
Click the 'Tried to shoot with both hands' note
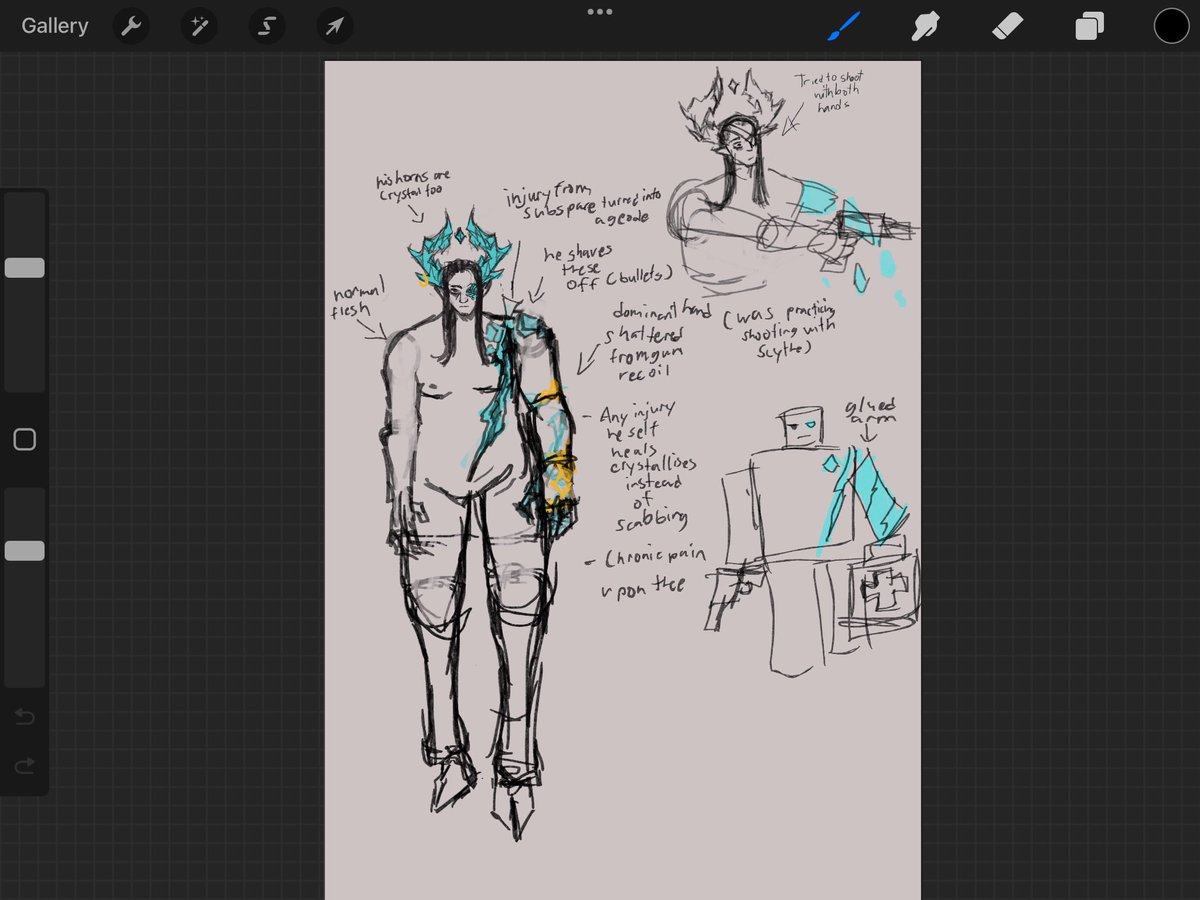click(x=829, y=91)
